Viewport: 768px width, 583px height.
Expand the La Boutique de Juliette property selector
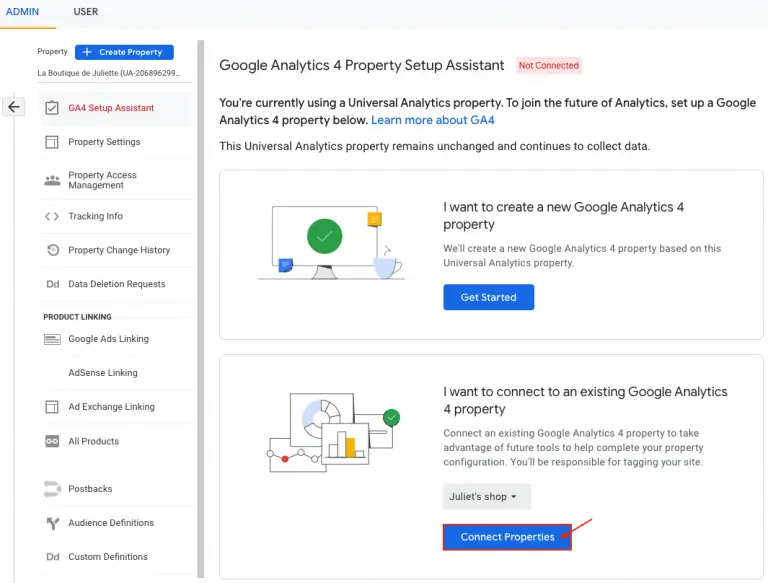pos(108,73)
